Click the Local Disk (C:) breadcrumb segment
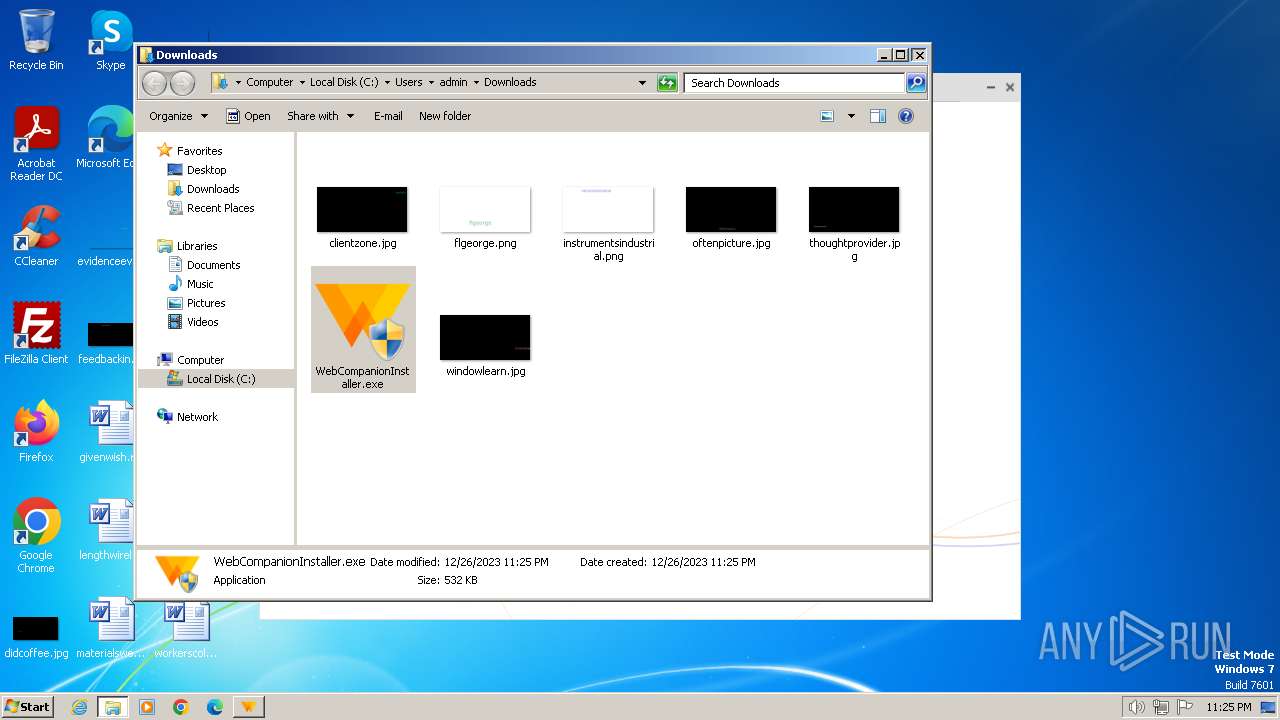1280x720 pixels. coord(344,83)
